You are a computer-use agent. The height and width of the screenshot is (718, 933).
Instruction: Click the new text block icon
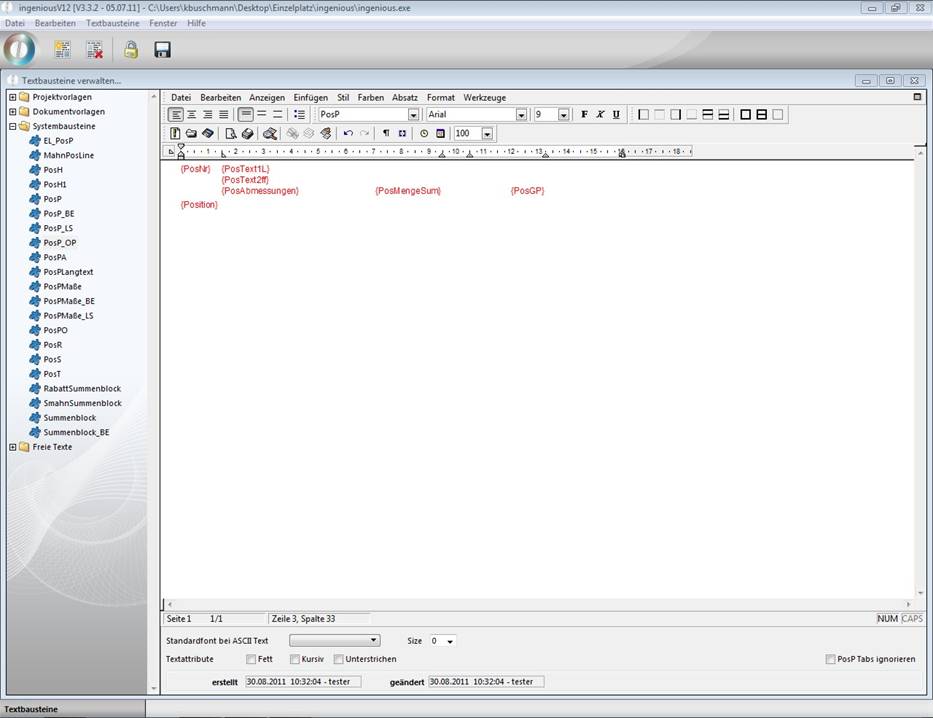[x=62, y=50]
